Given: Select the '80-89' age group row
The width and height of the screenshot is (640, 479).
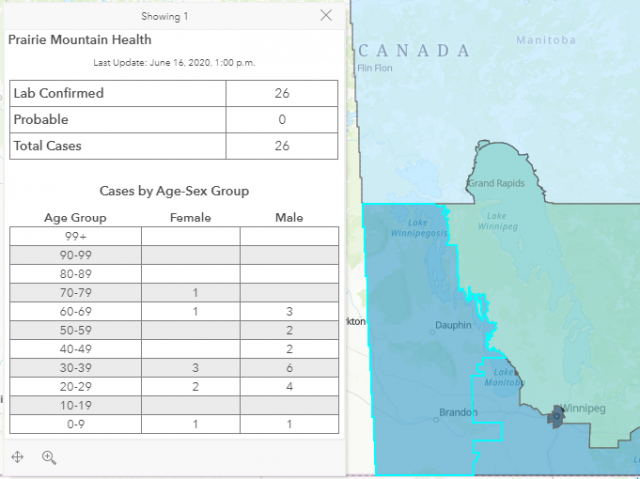Looking at the screenshot, I should 174,274.
